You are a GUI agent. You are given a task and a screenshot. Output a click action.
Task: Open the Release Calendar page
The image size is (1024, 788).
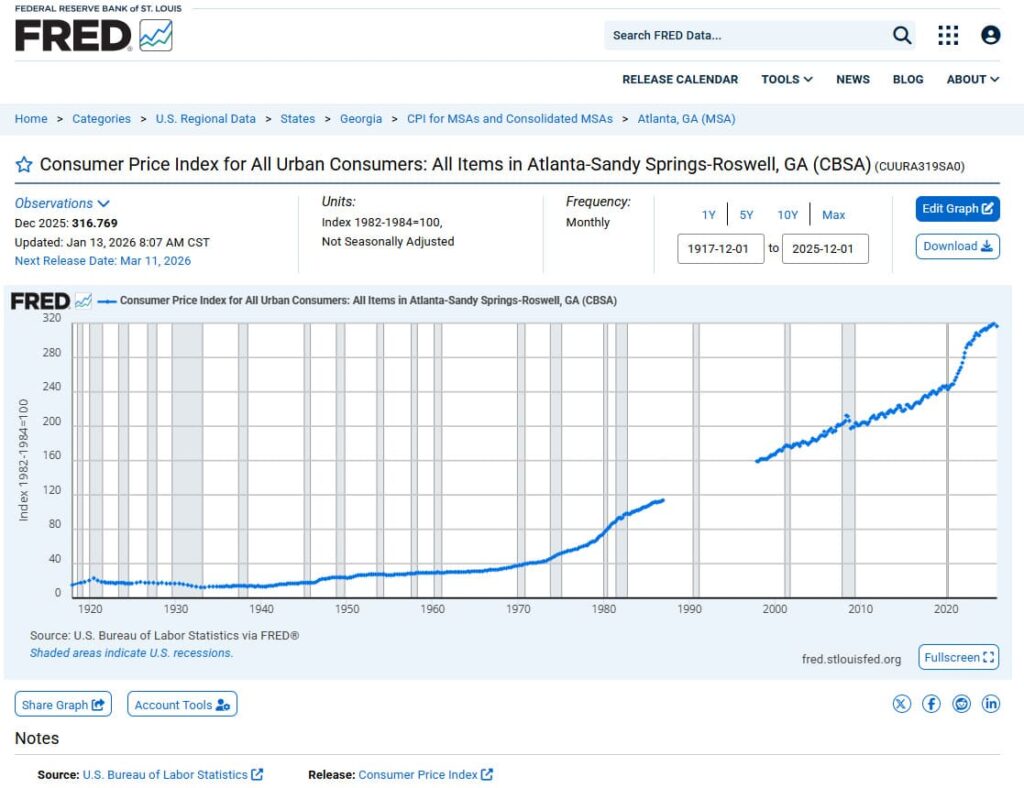click(680, 79)
